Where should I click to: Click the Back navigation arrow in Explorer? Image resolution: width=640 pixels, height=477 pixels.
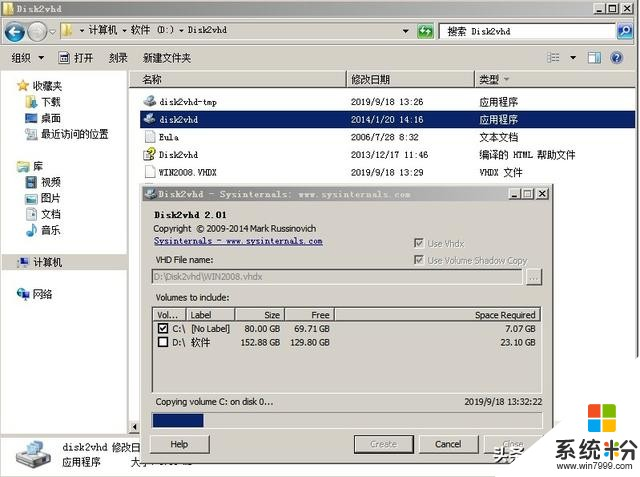pos(15,32)
